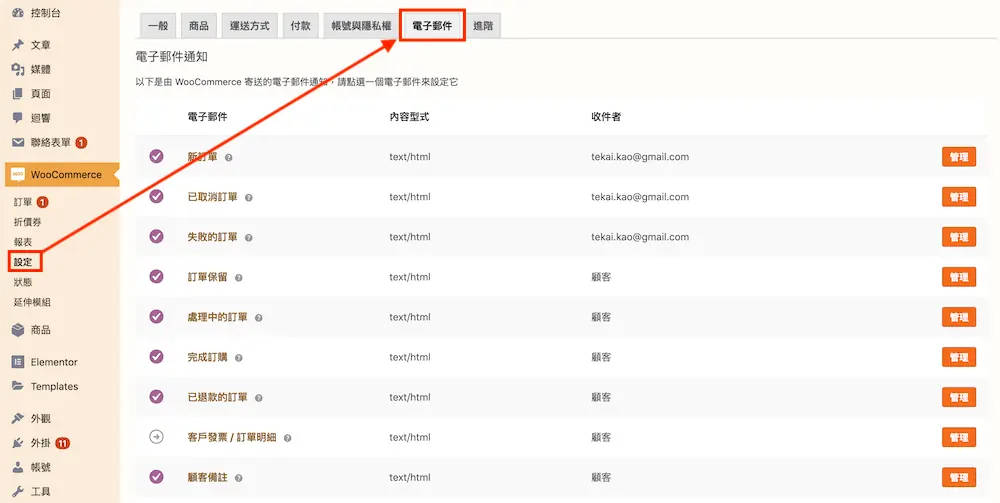
Task: Click the 頁面 pages icon
Action: coord(18,94)
